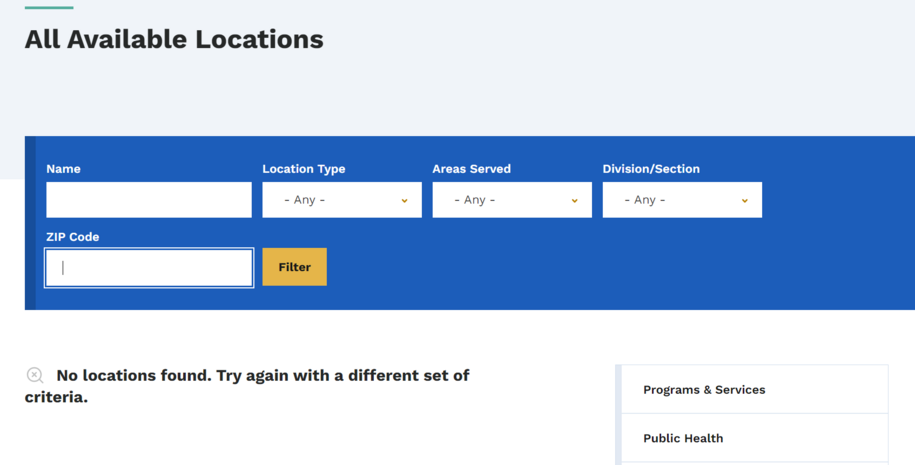Click the Name field label
This screenshot has width=915, height=465.
point(63,169)
